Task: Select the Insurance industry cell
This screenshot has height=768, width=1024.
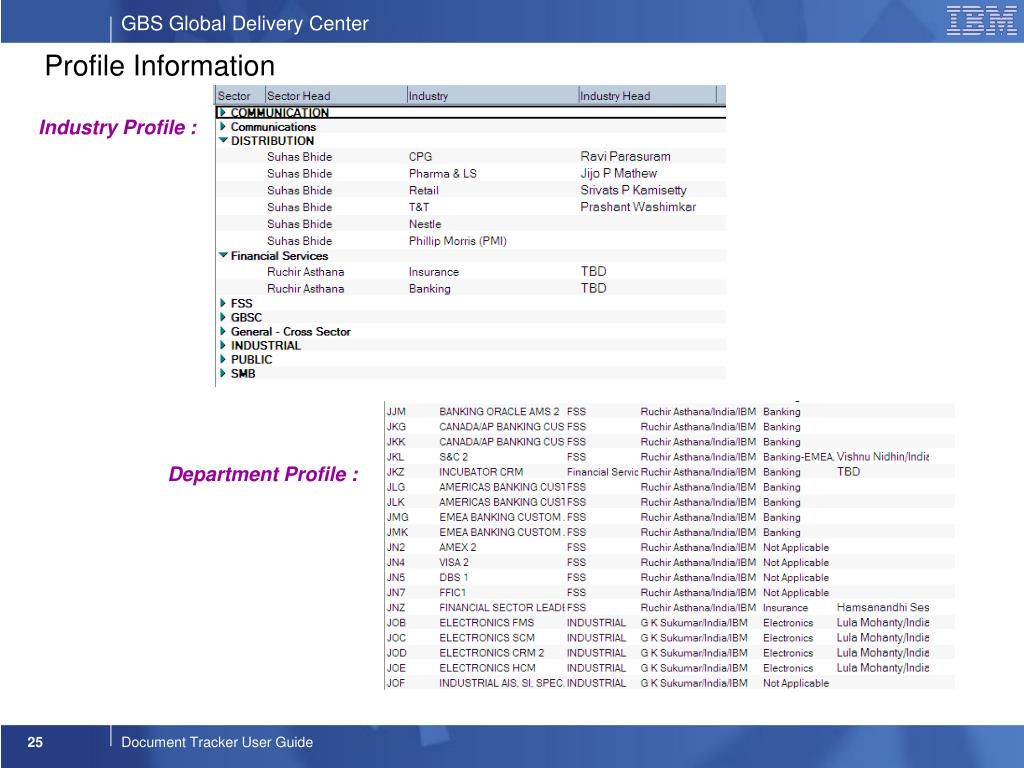Action: click(x=434, y=272)
